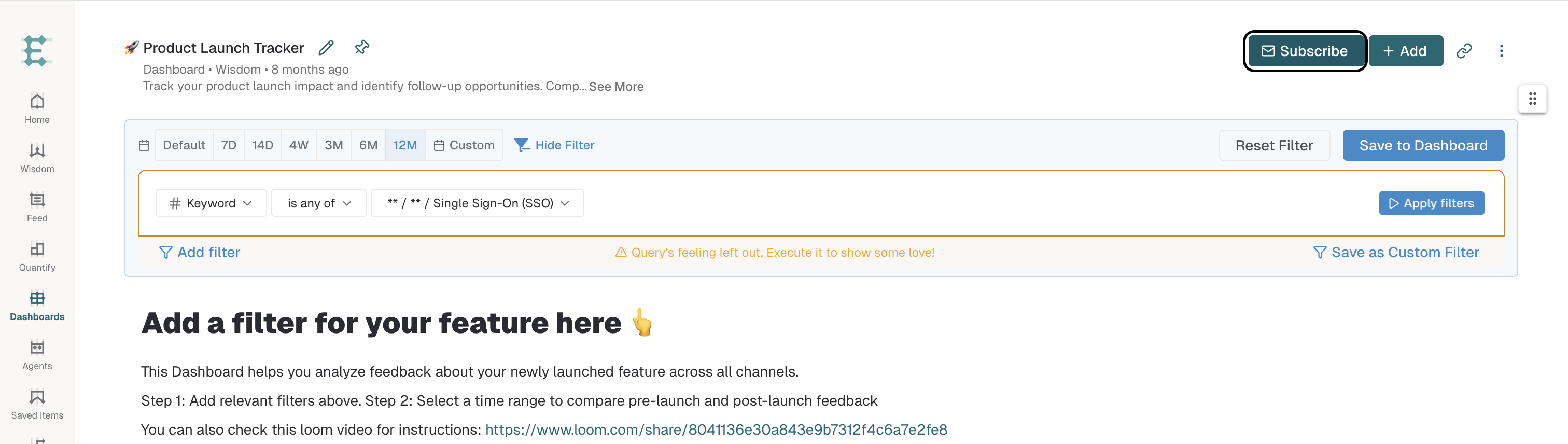Go to Feed in the sidebar
Viewport: 1568px width, 444px height.
[37, 207]
